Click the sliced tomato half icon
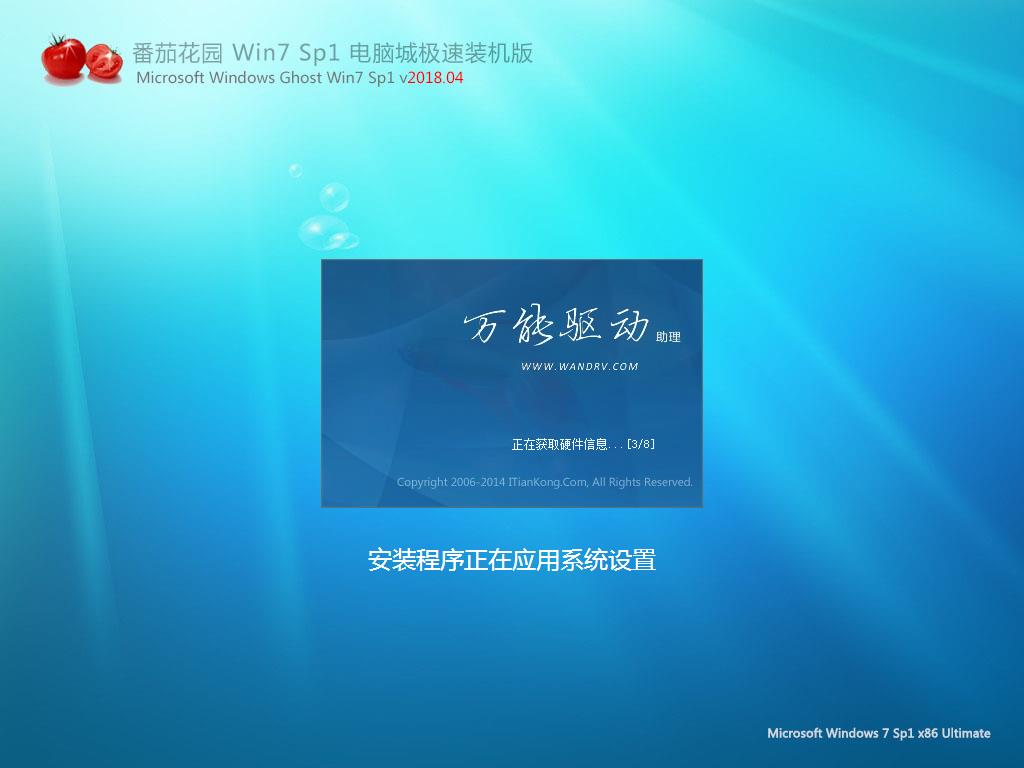Image resolution: width=1024 pixels, height=768 pixels. (x=104, y=62)
